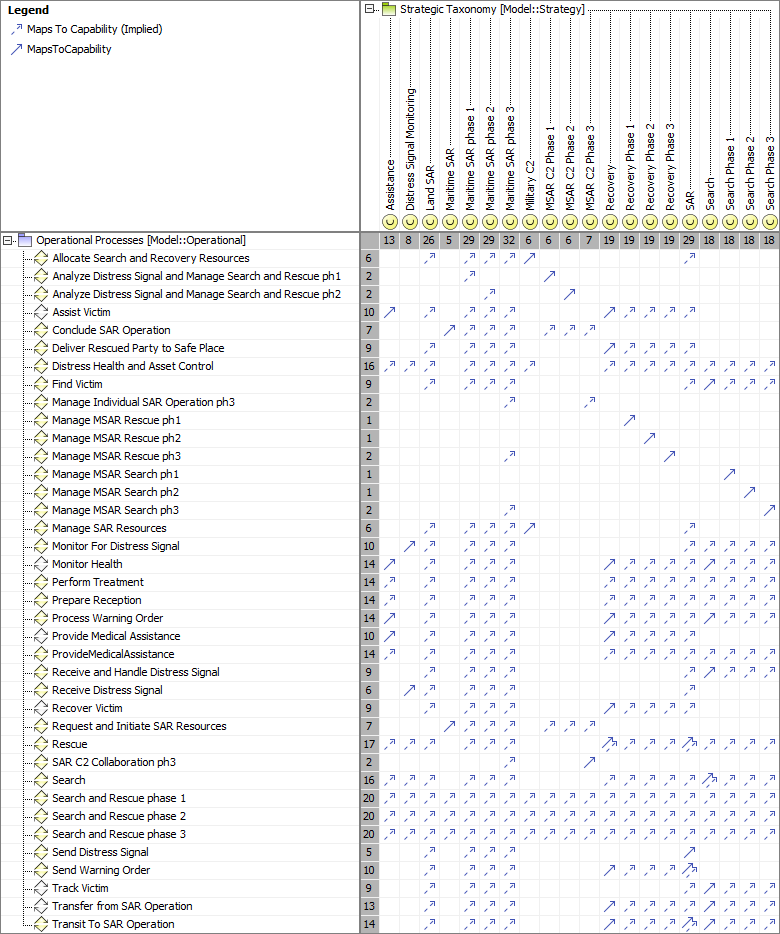Click the Maps To Capability (Implied) legend icon
This screenshot has height=934, width=780.
point(16,29)
